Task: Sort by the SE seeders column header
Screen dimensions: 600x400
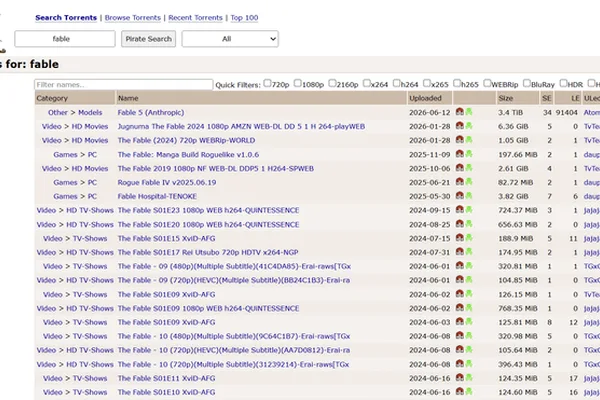Action: coord(546,98)
